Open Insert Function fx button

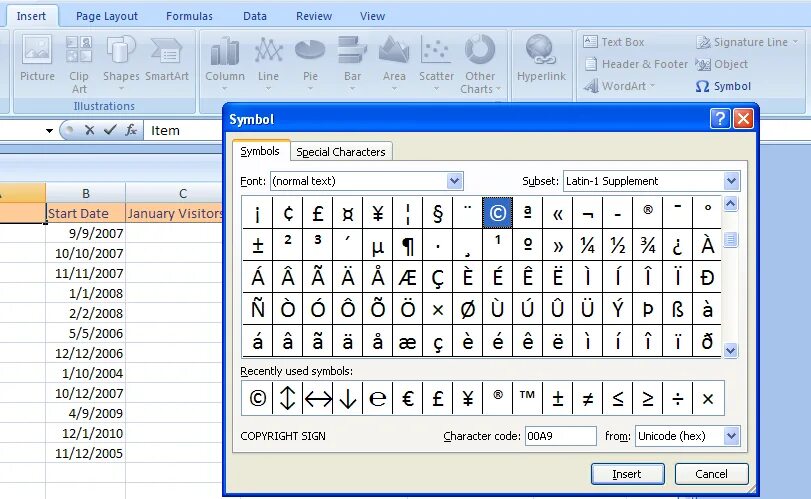131,130
